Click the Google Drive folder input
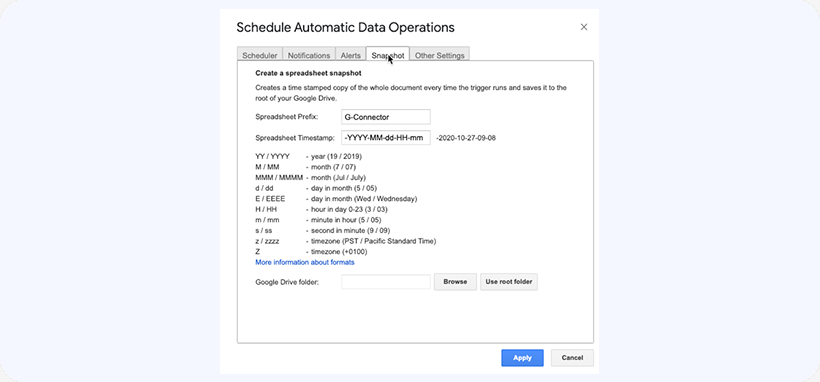Viewport: 820px width, 382px height. coord(385,282)
